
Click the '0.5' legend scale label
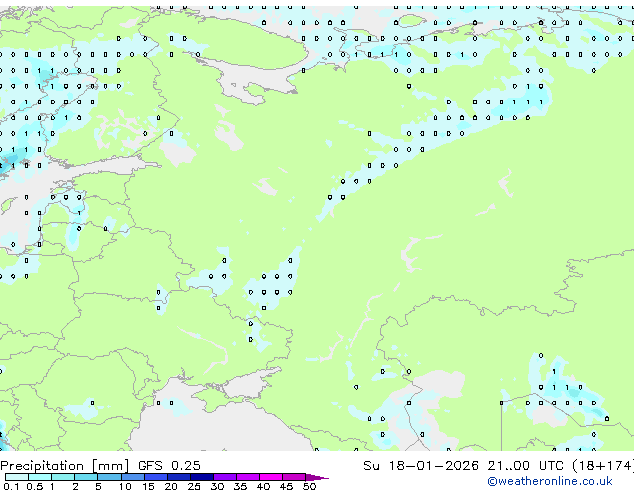tap(34, 486)
